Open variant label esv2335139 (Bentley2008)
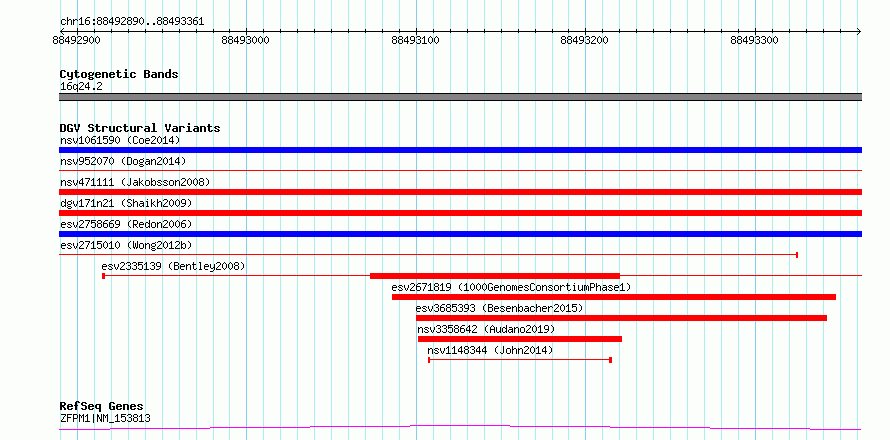This screenshot has height=440, width=890. coord(173,266)
